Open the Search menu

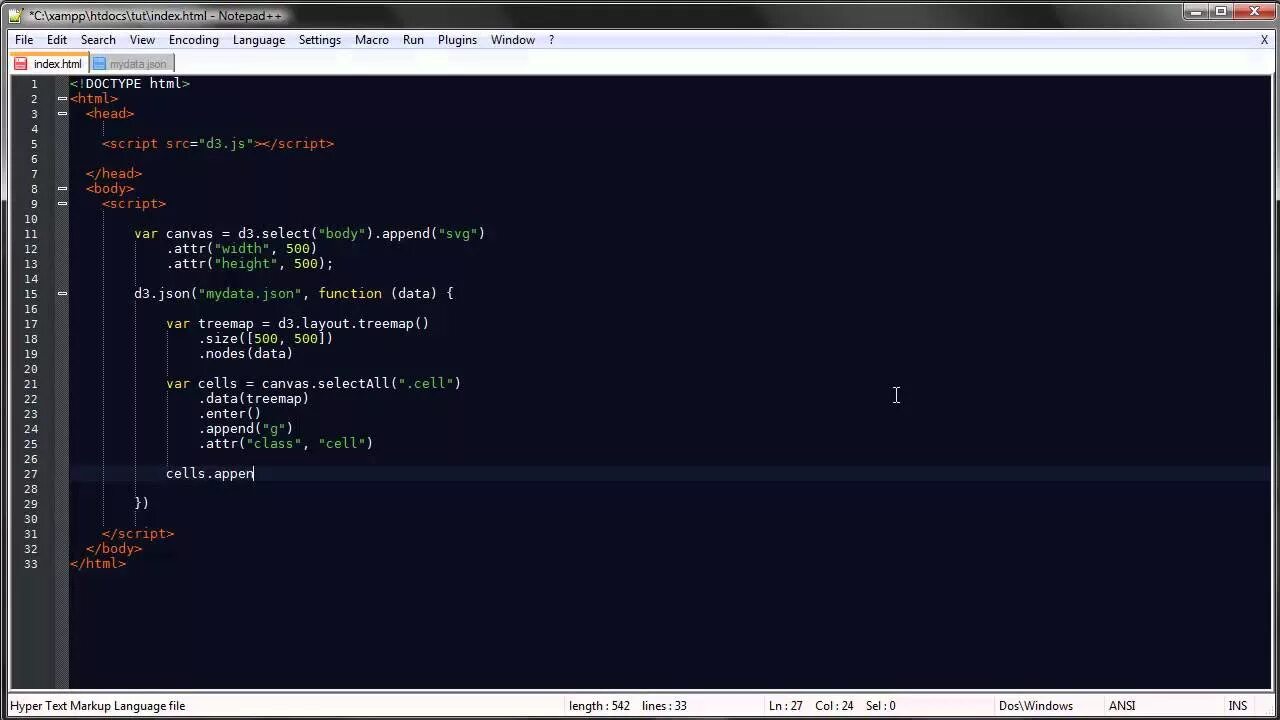click(x=98, y=40)
